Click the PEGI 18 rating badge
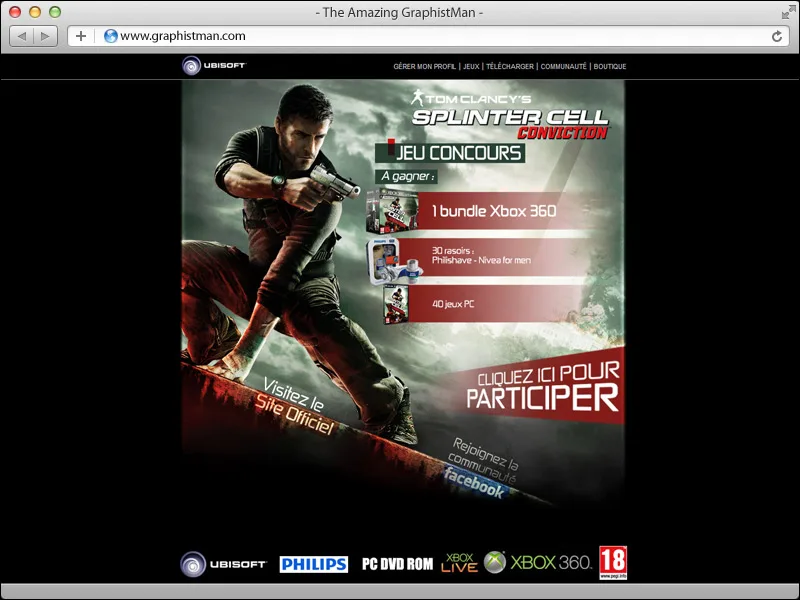 tap(613, 563)
